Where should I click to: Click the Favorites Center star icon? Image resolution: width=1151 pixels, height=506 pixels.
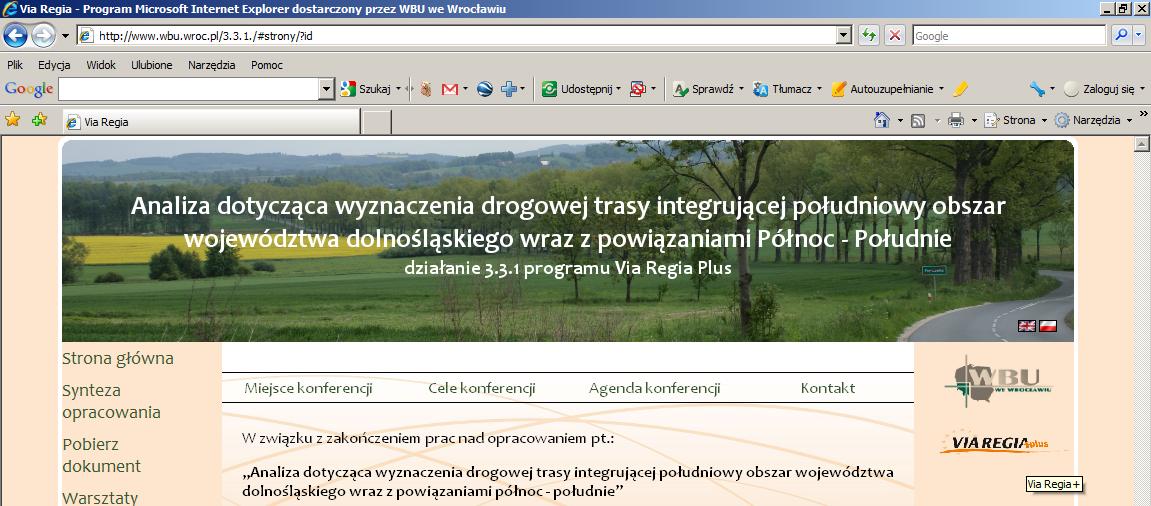12,120
